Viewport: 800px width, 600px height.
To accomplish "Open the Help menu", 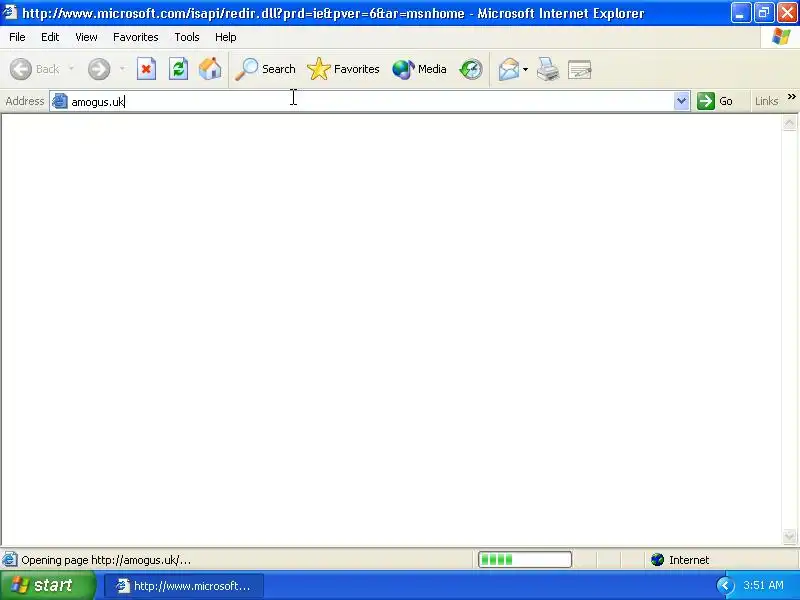I will [x=226, y=37].
